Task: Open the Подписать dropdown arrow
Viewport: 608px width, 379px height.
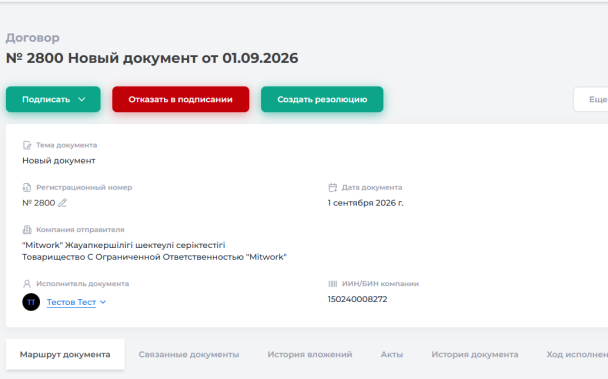Action: pyautogui.click(x=82, y=99)
